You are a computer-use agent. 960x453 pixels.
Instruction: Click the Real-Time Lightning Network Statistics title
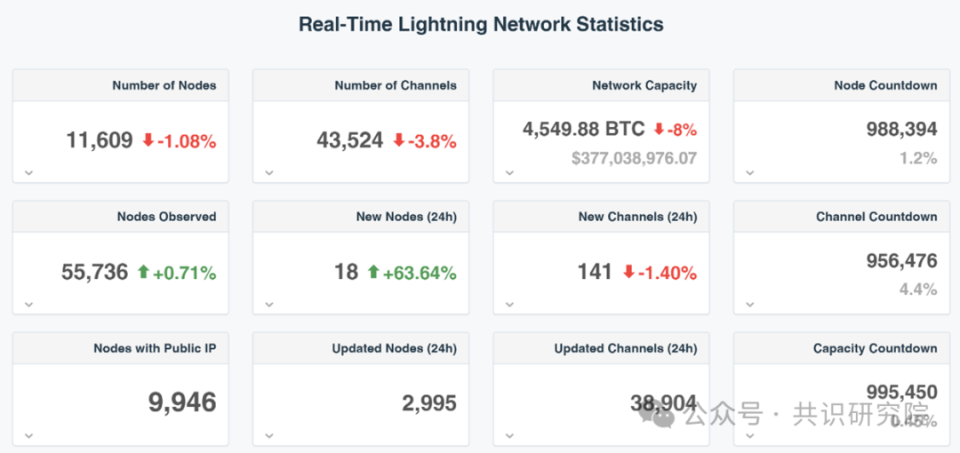click(x=481, y=24)
